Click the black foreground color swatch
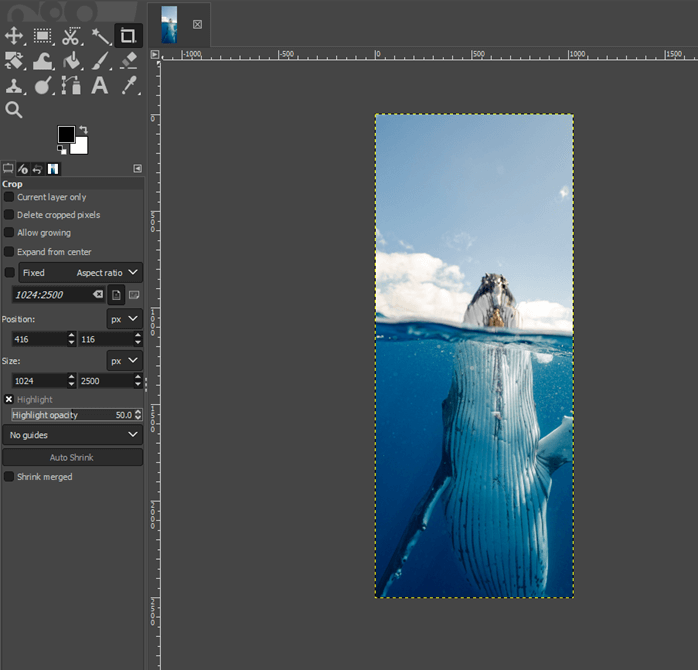Viewport: 698px width, 670px height. tap(66, 134)
